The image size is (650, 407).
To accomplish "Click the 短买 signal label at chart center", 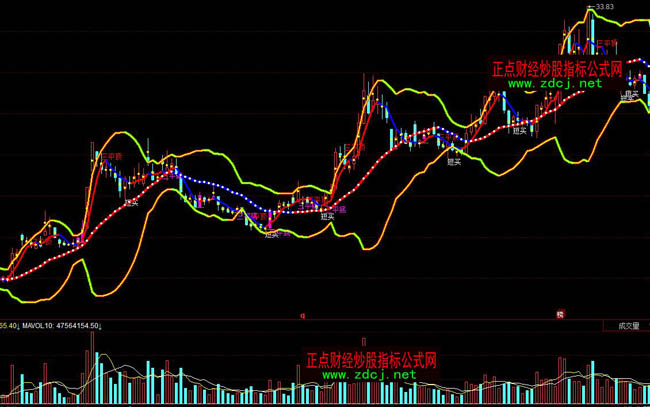I will [327, 215].
